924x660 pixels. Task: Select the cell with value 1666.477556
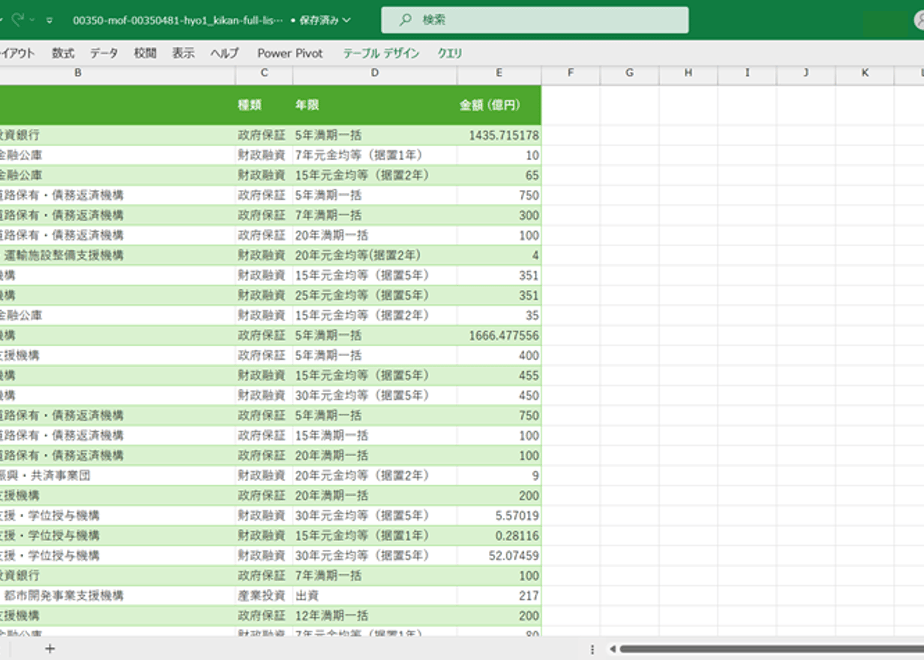point(499,335)
